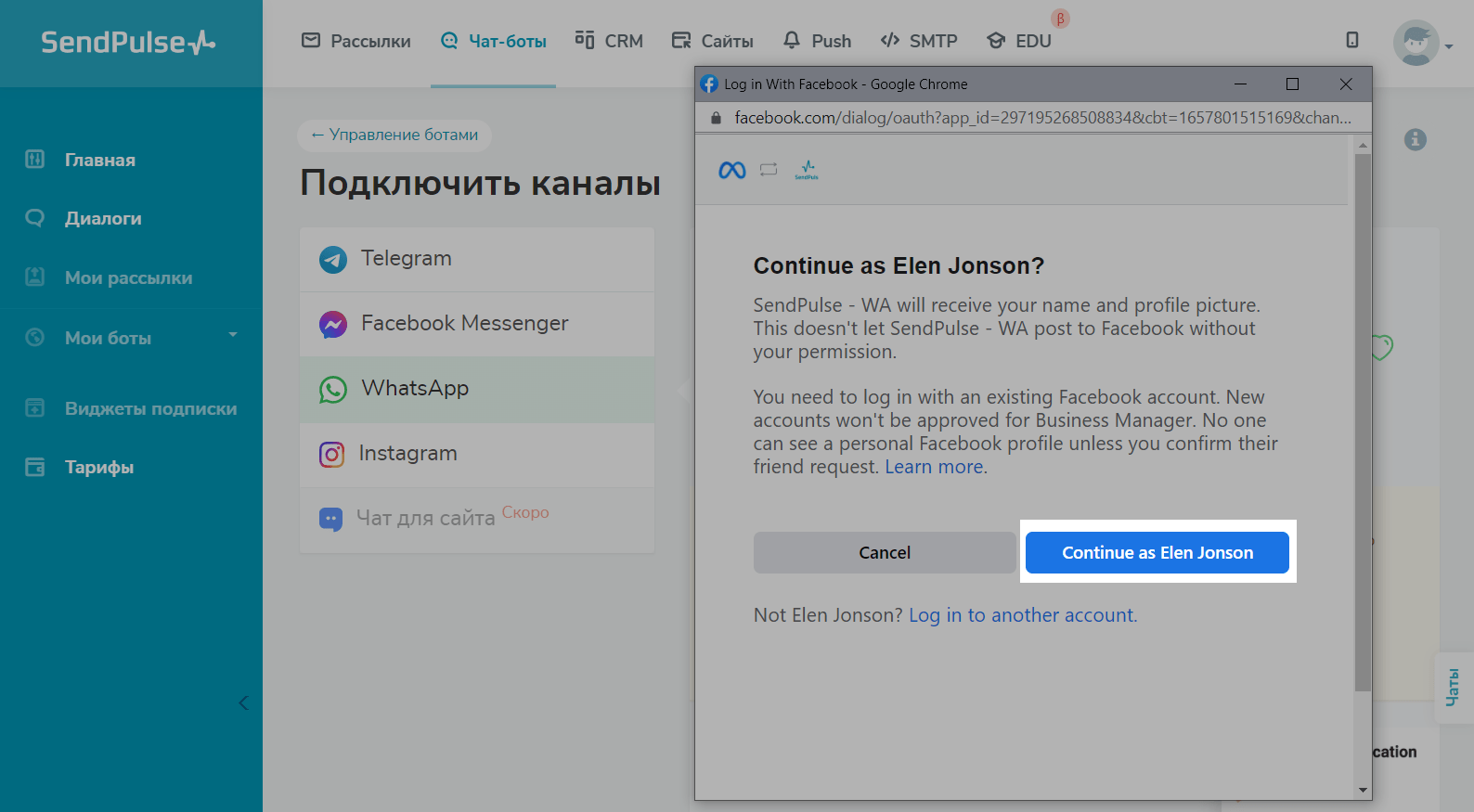Open the SMTP tab
This screenshot has width=1474, height=812.
point(919,41)
